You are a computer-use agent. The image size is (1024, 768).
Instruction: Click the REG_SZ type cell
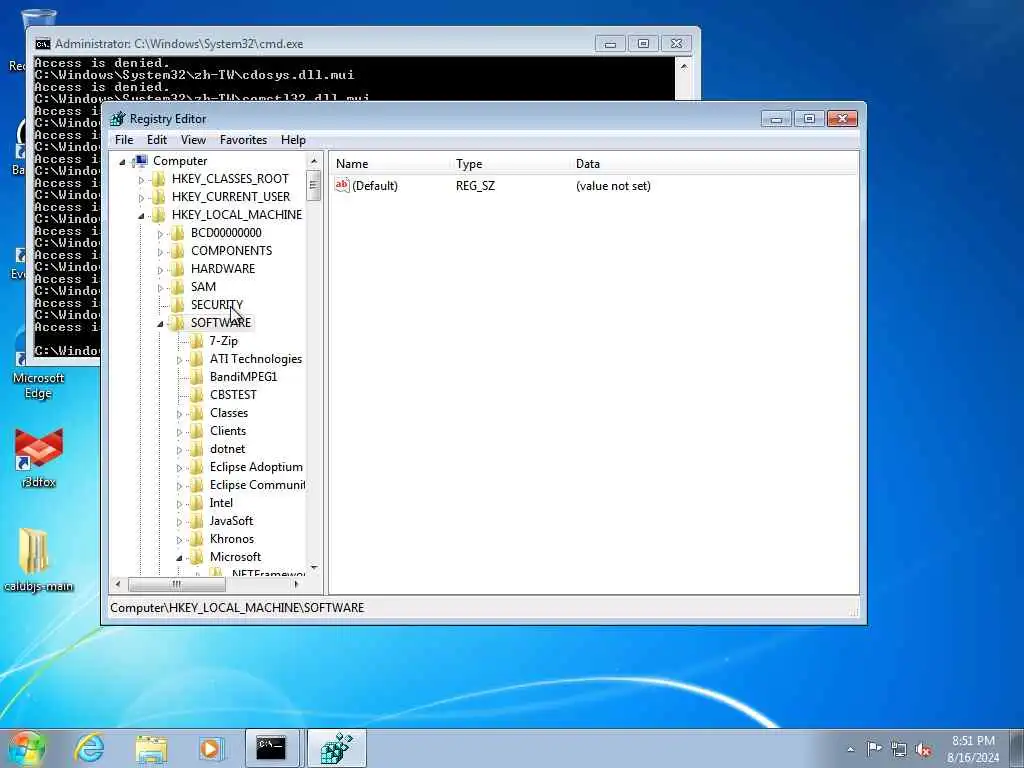coord(475,186)
